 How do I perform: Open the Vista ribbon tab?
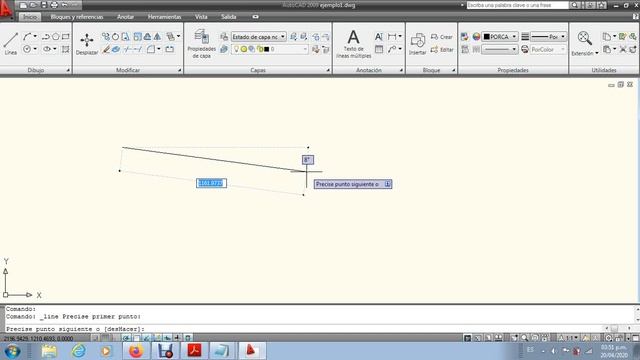click(201, 17)
